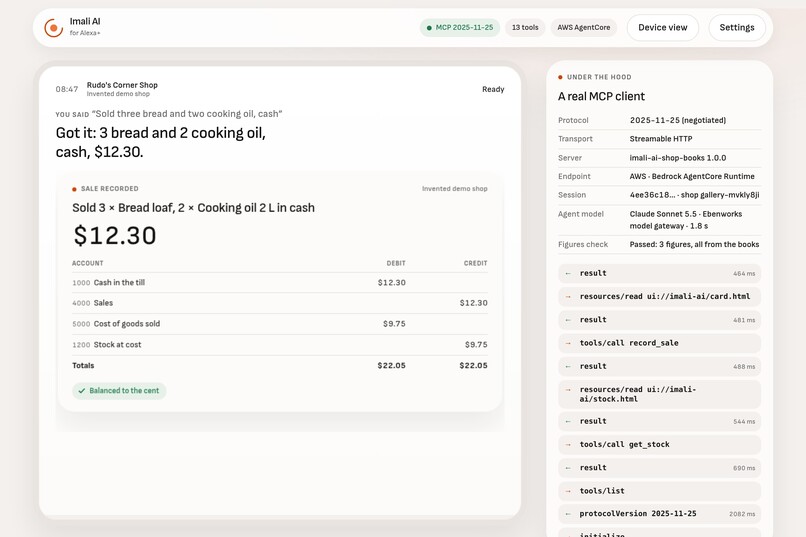Select the tools/call get_stock log entry
806x537 pixels.
pyautogui.click(x=660, y=445)
